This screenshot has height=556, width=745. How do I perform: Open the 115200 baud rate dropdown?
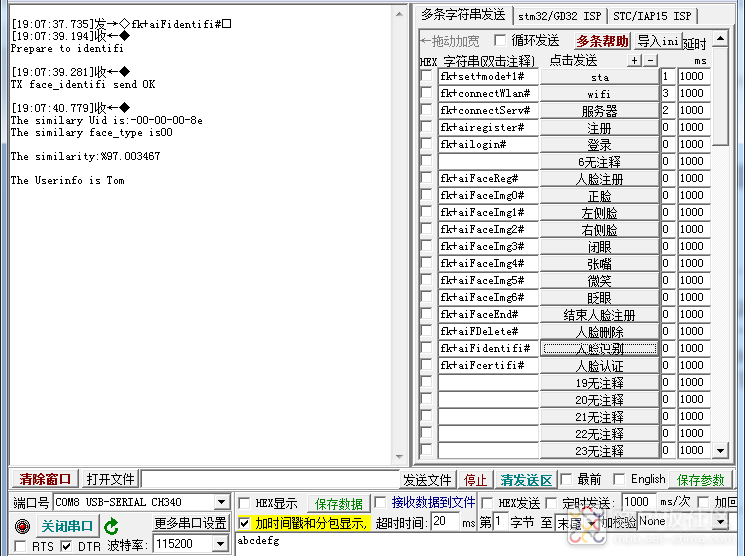pos(220,544)
